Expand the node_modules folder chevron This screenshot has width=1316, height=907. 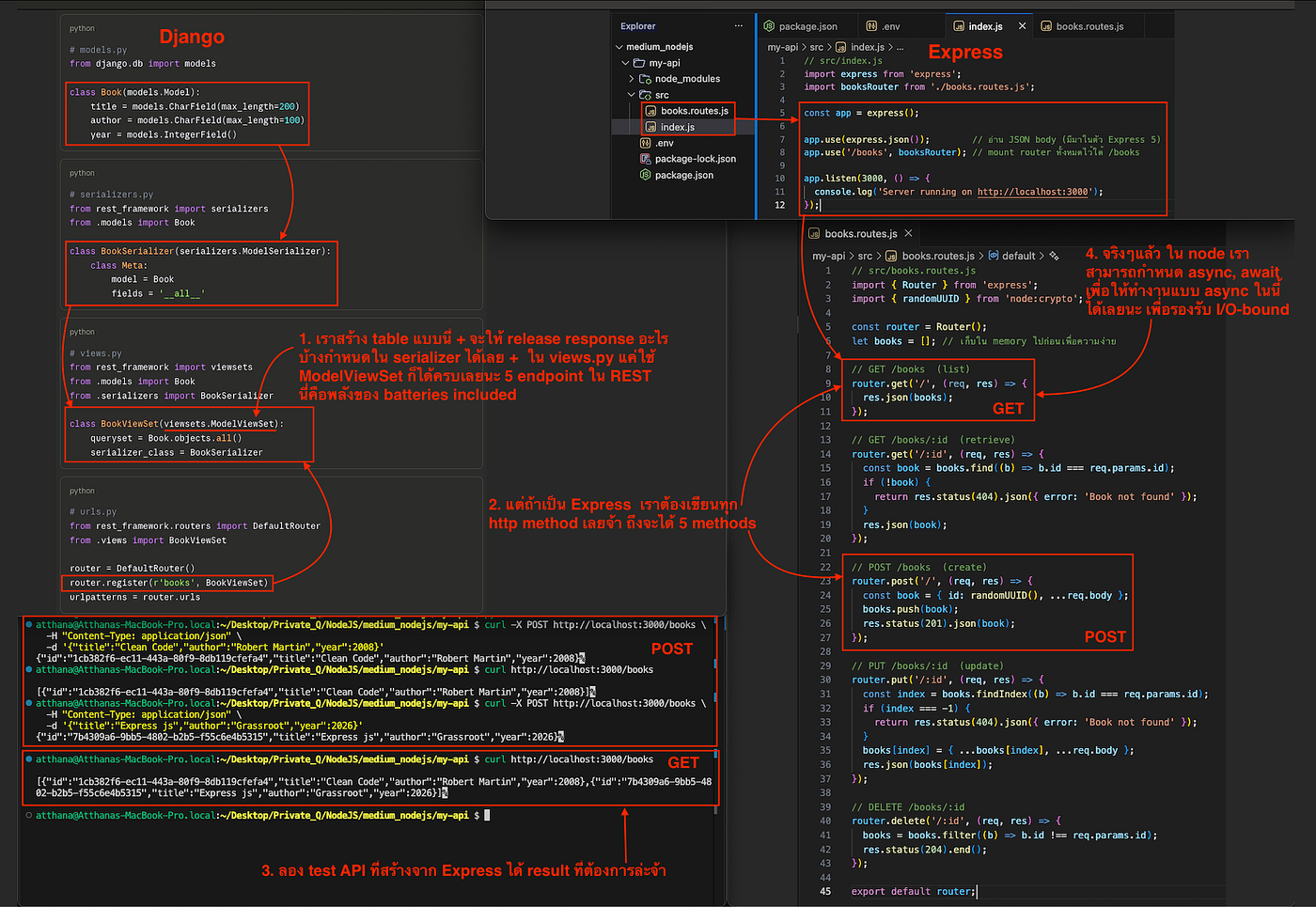632,79
